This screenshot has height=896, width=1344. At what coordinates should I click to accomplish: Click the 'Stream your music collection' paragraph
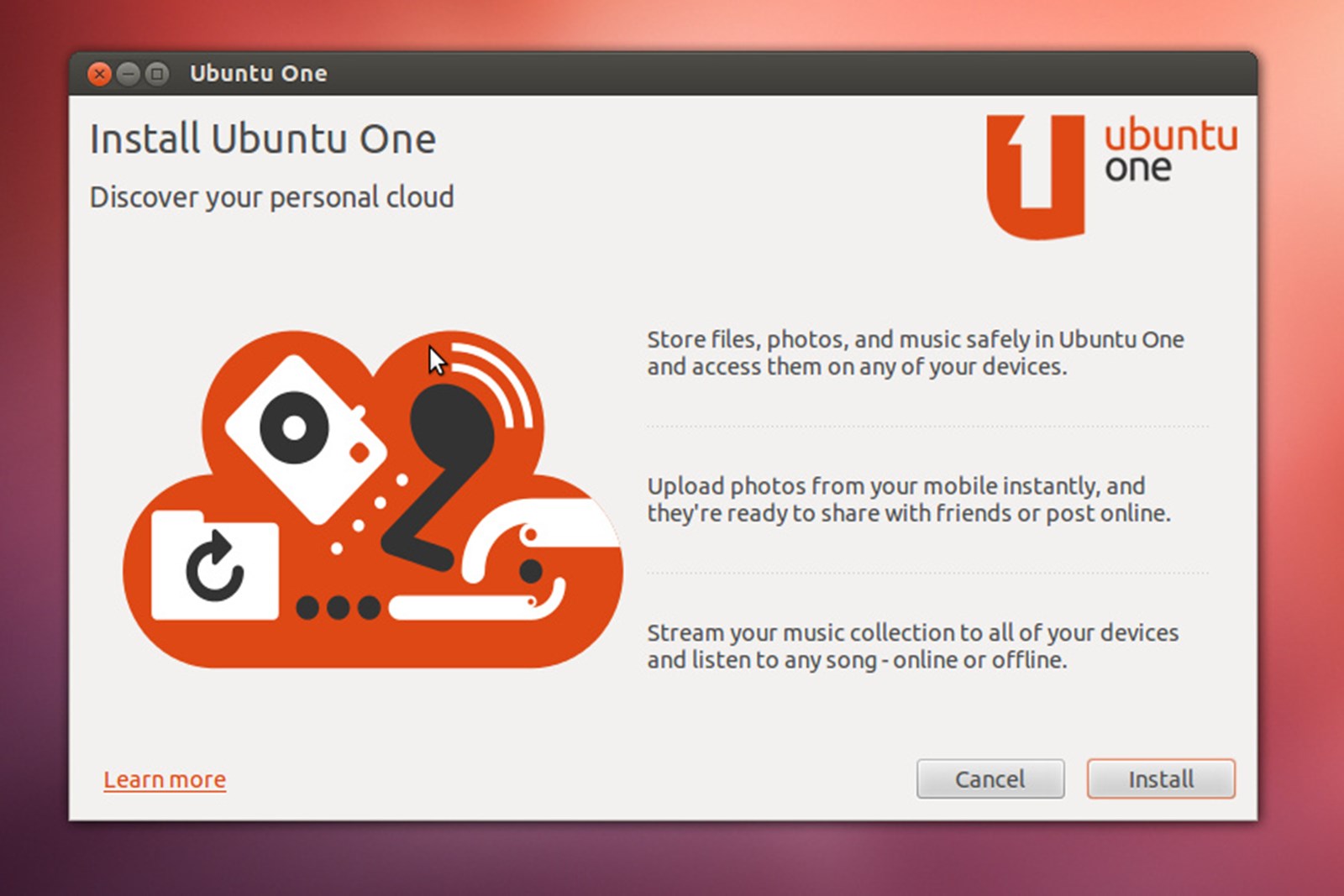pyautogui.click(x=913, y=646)
